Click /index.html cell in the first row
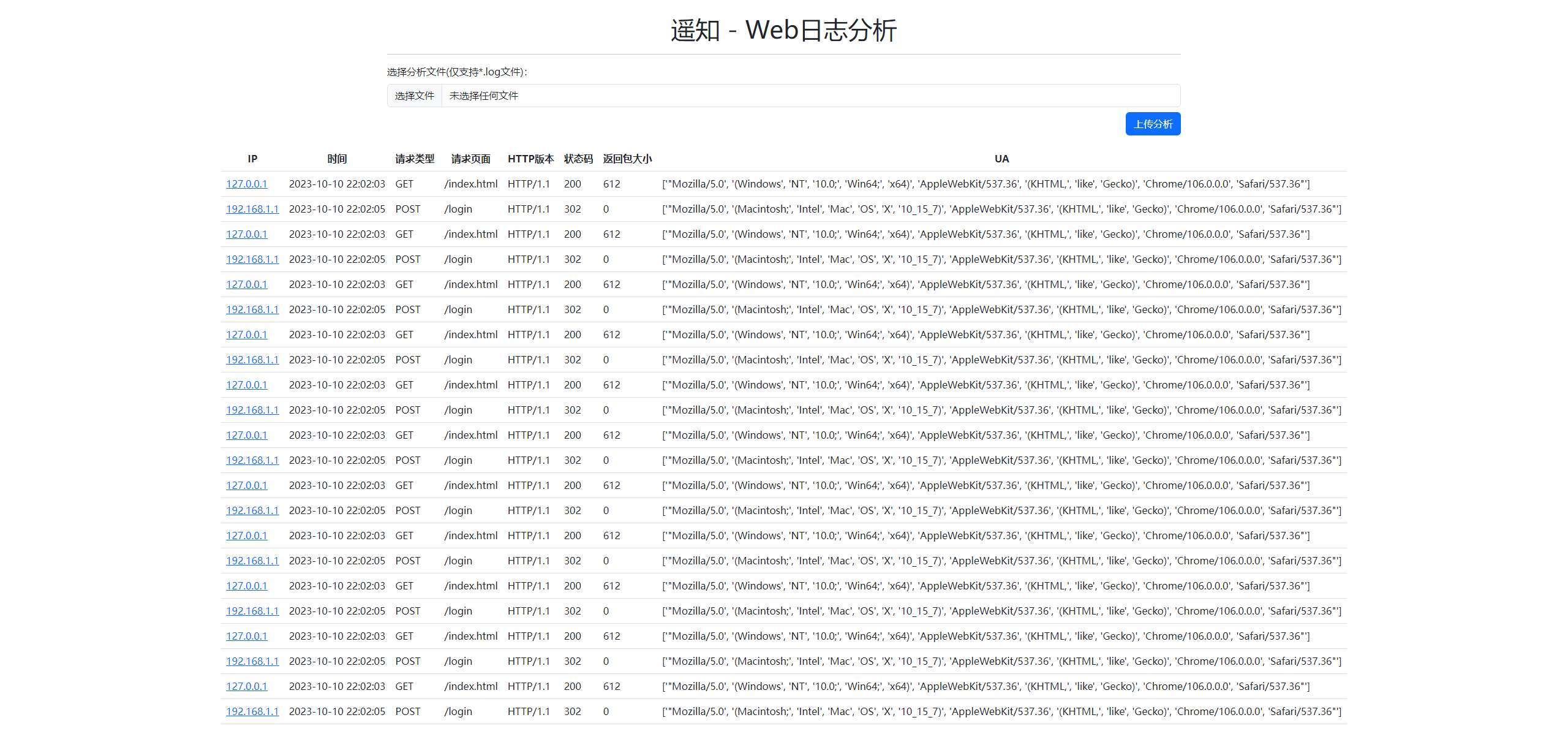The width and height of the screenshot is (1568, 742). point(470,184)
